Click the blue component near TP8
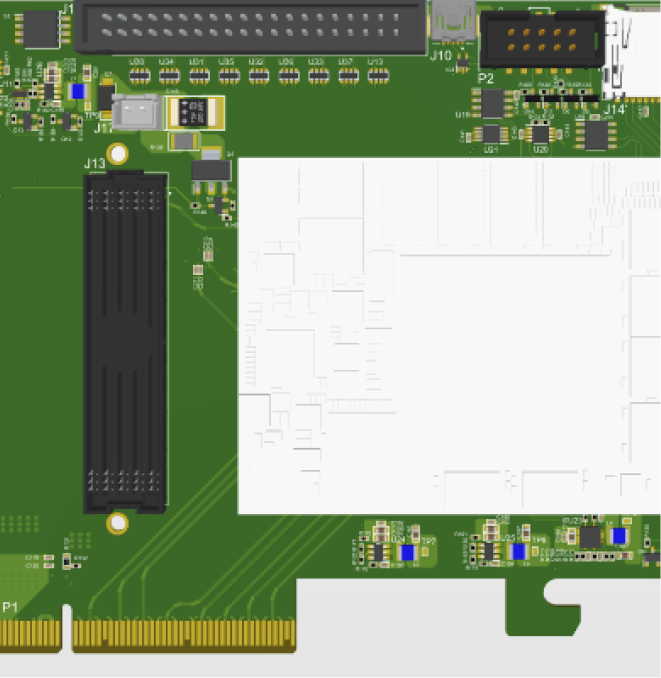The height and width of the screenshot is (678, 661). (517, 551)
